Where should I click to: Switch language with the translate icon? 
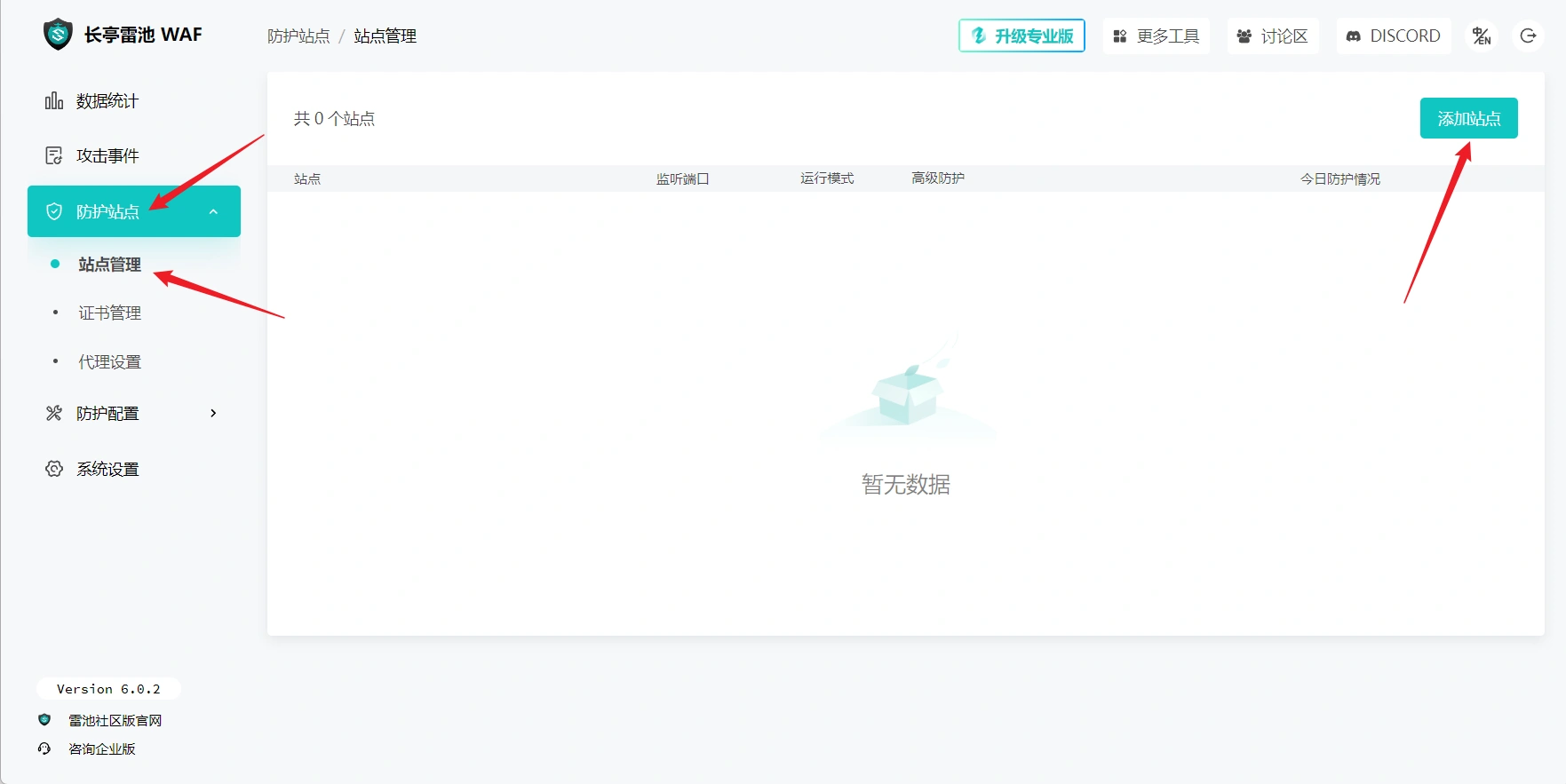point(1481,36)
